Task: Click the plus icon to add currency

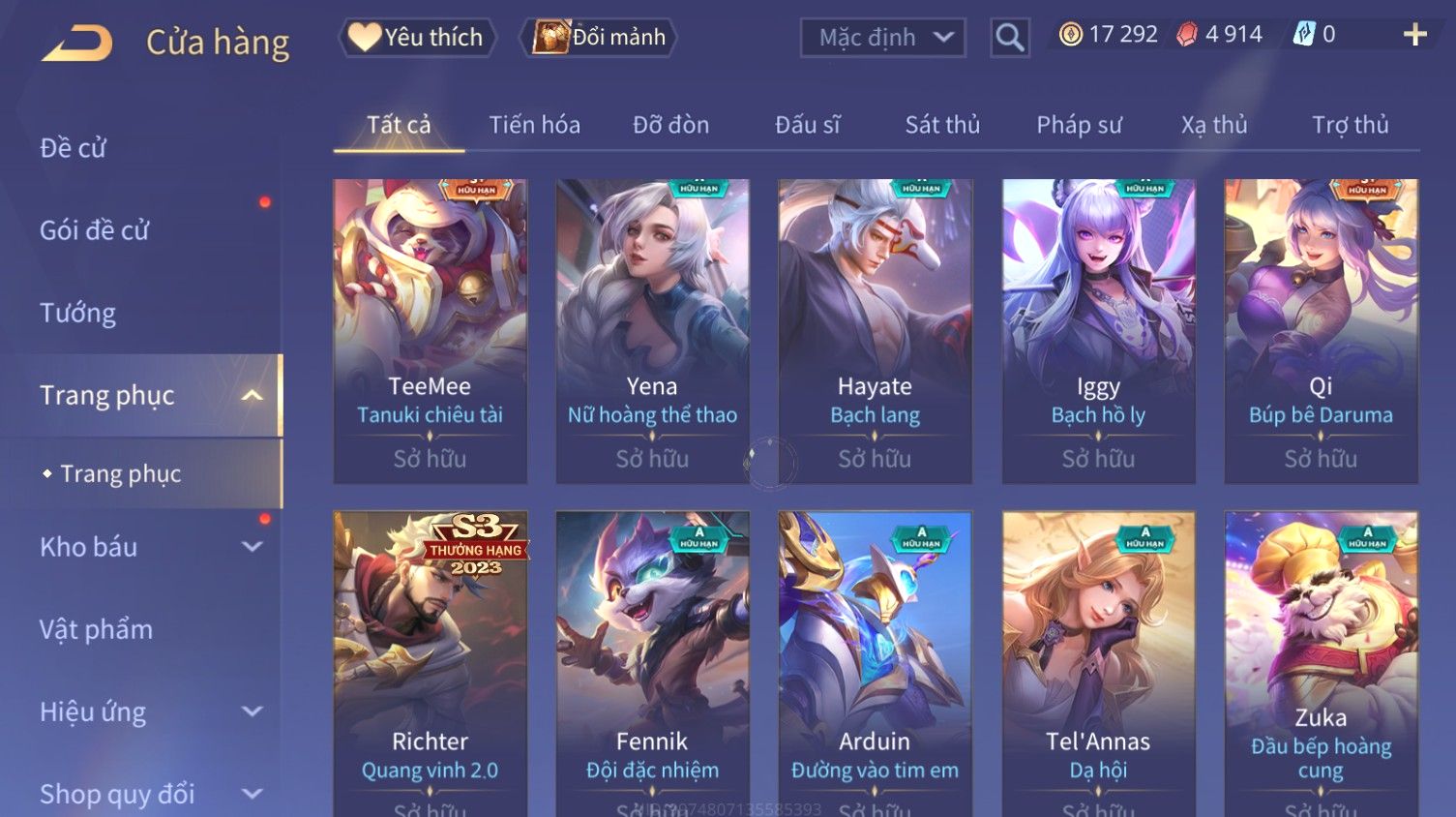Action: point(1414,36)
